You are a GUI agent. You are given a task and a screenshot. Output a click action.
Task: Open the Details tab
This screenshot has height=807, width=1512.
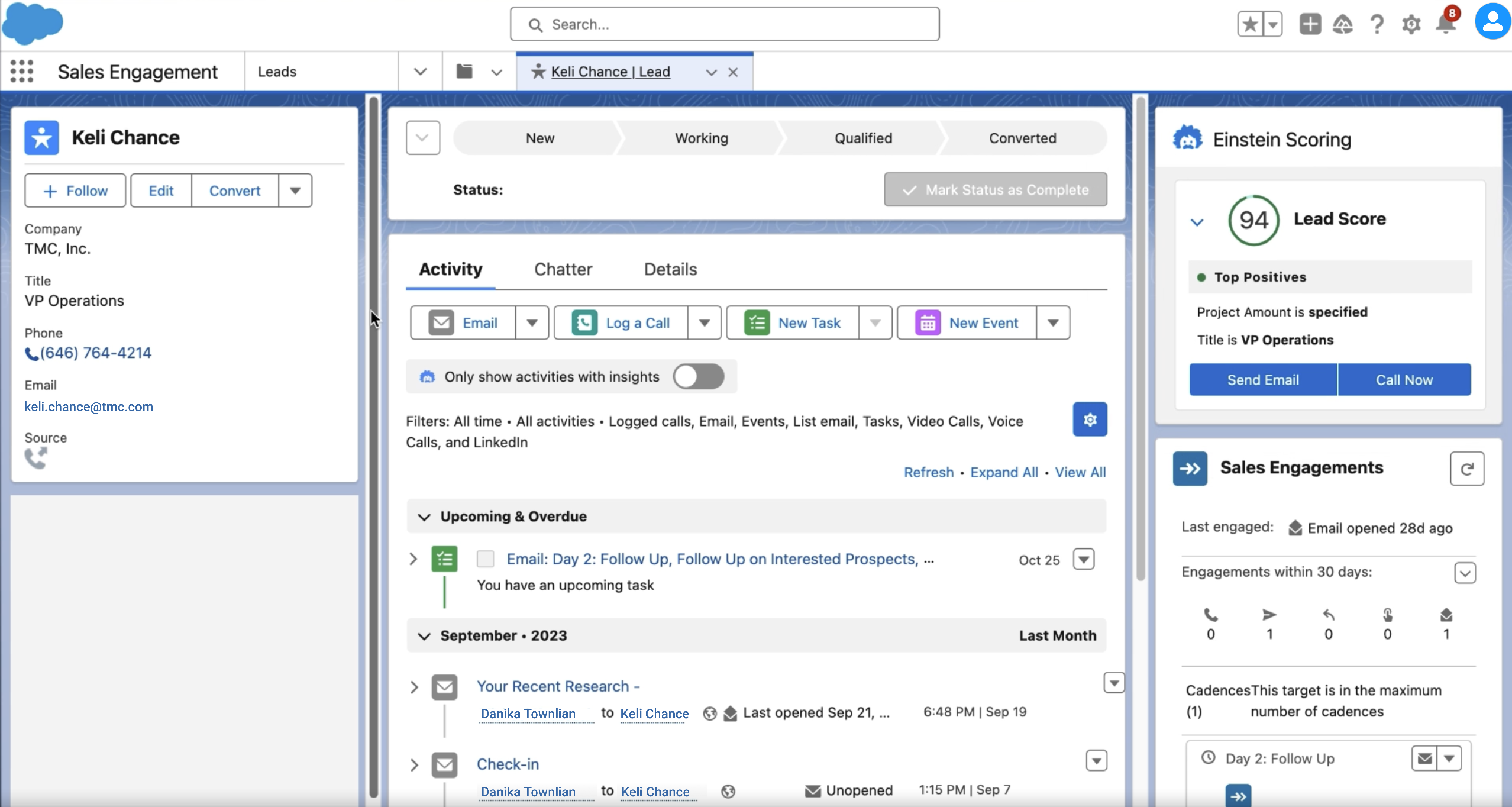pos(670,269)
